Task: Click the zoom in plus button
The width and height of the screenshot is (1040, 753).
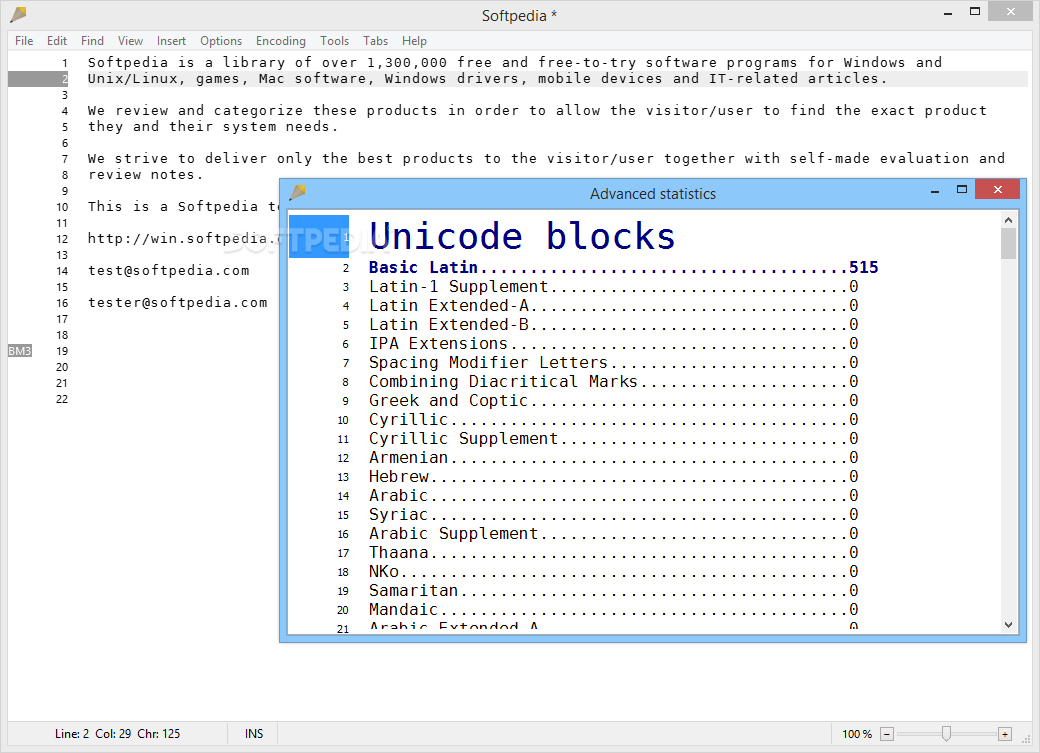Action: [1005, 734]
